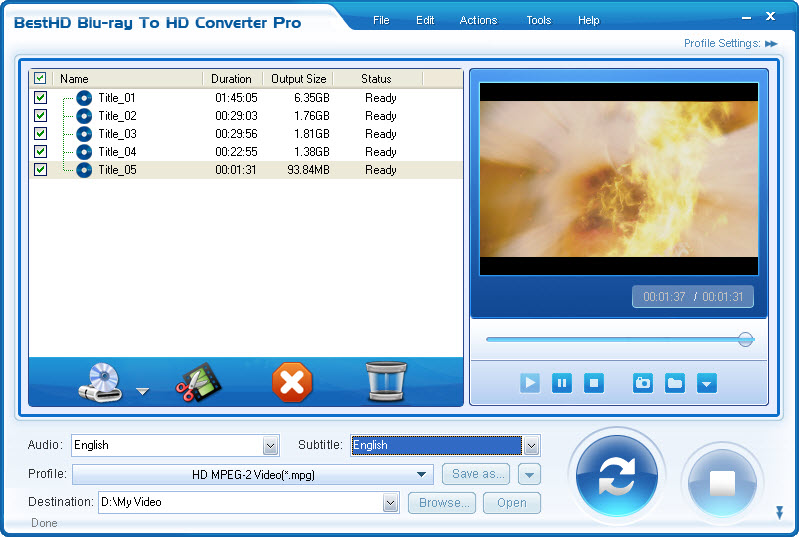The image size is (799, 537).
Task: Pause the preview video
Action: [562, 383]
